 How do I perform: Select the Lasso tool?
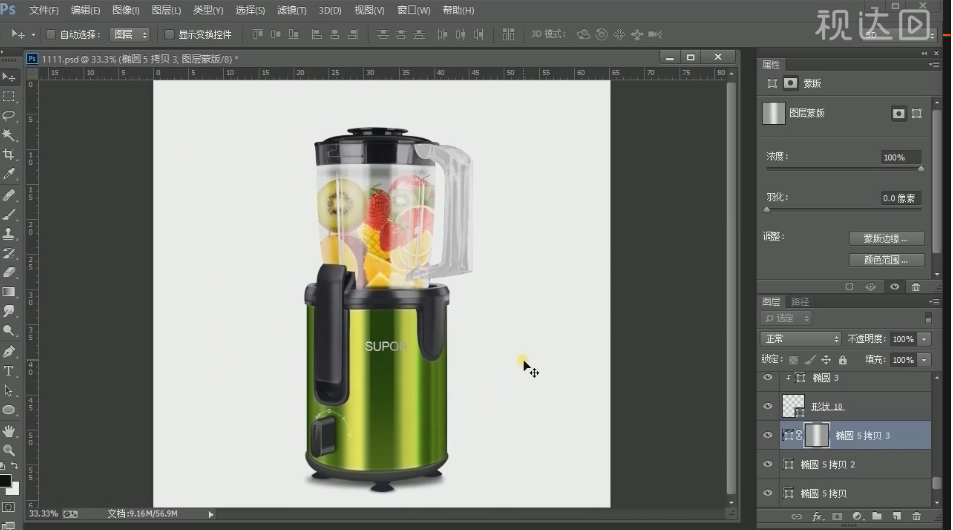tap(9, 115)
